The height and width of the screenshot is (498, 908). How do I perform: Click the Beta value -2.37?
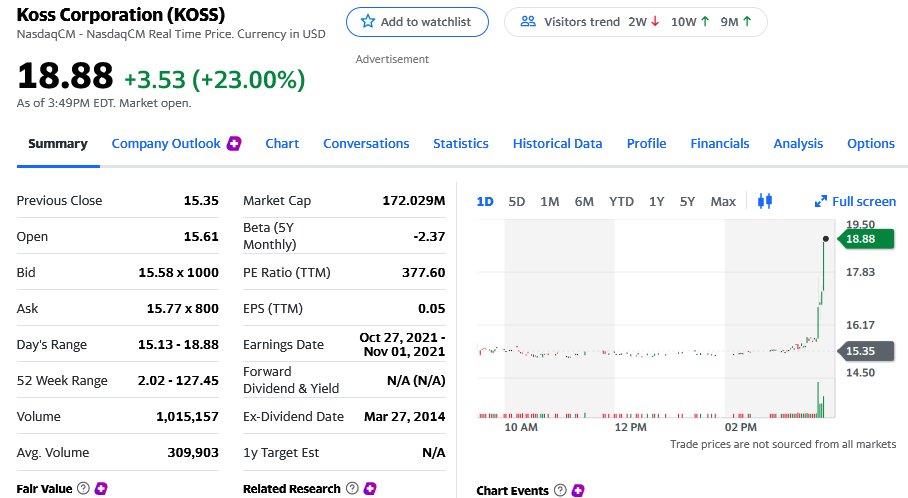point(429,236)
